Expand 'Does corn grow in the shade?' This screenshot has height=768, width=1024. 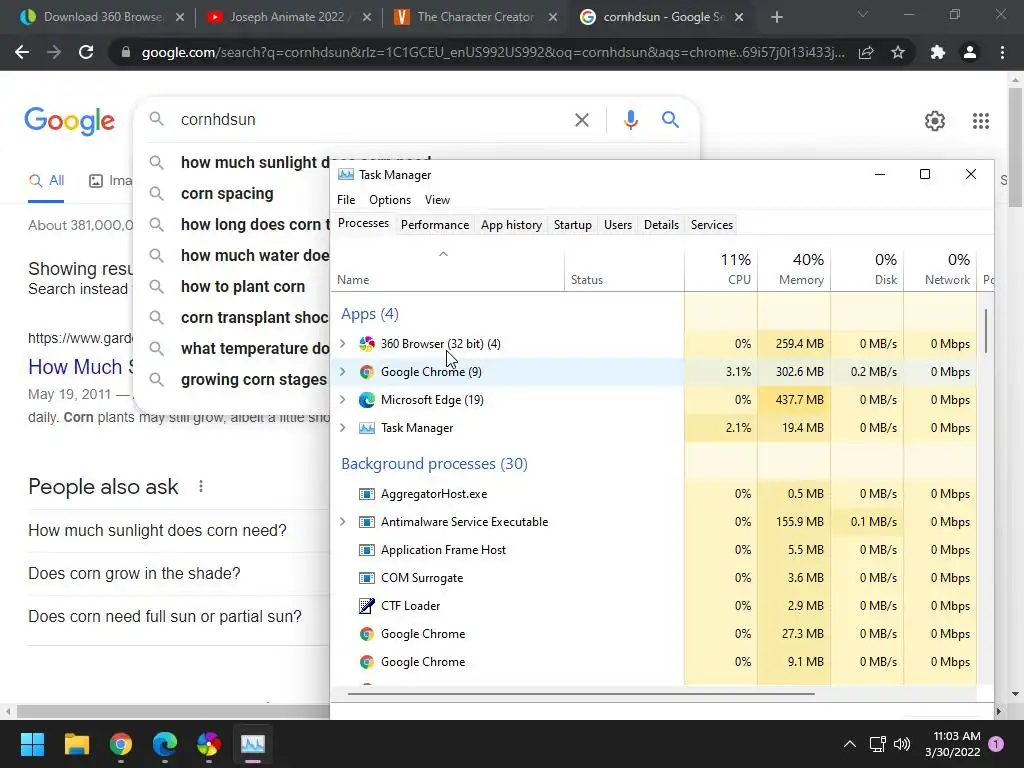click(x=178, y=573)
